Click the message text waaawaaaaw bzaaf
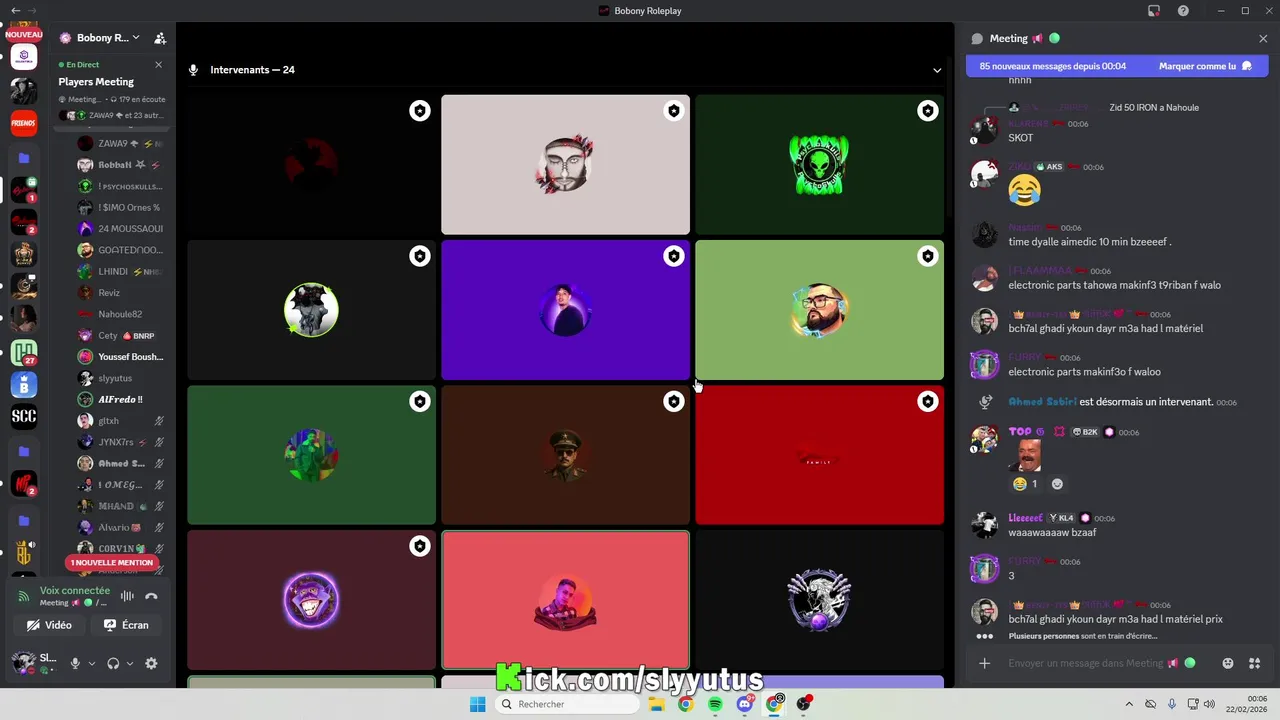 pos(1052,532)
